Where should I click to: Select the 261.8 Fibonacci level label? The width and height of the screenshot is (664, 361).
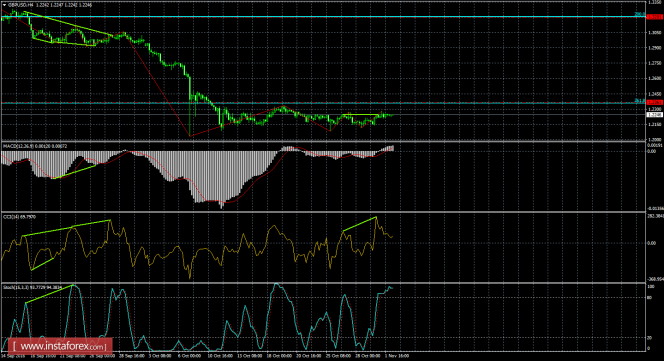[x=640, y=101]
